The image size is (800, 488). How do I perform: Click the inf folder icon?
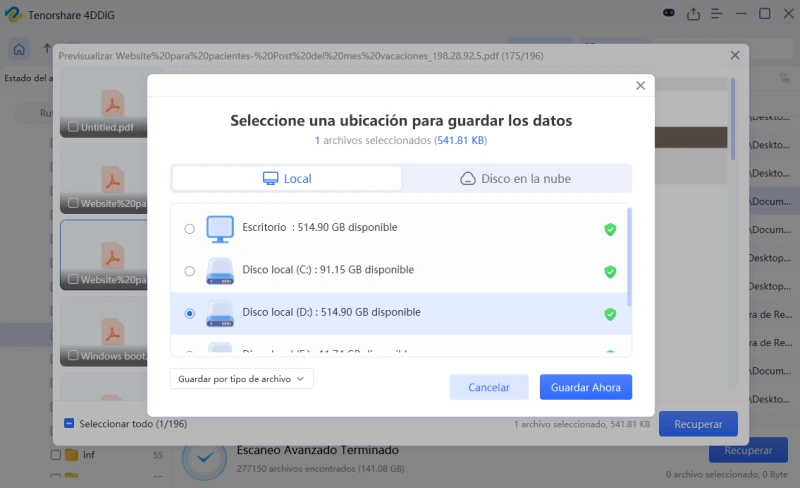71,454
